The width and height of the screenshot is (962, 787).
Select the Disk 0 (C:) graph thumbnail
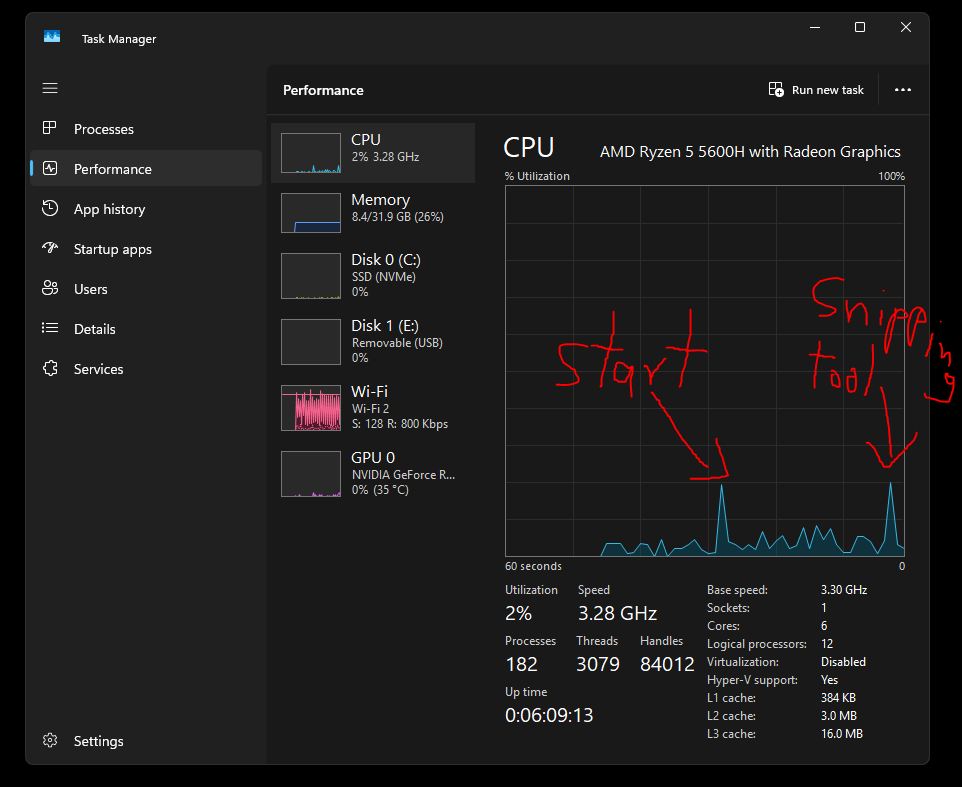[x=311, y=275]
